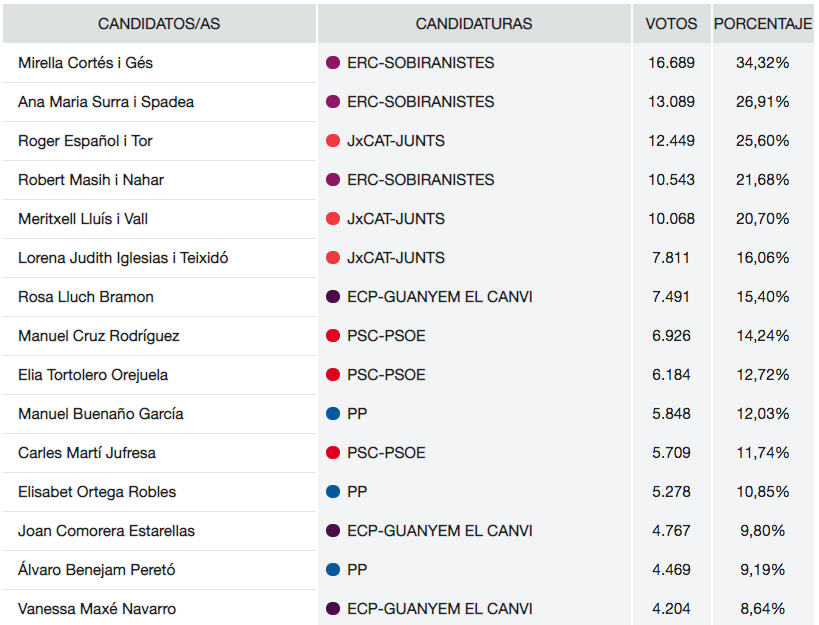Click the party dot next to Mirella Cortés' ERC-SOBIRANISTES
This screenshot has width=819, height=625.
pos(334,63)
